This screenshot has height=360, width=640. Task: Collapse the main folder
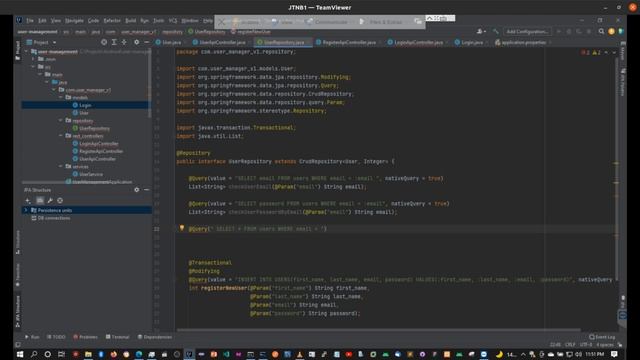pyautogui.click(x=40, y=74)
